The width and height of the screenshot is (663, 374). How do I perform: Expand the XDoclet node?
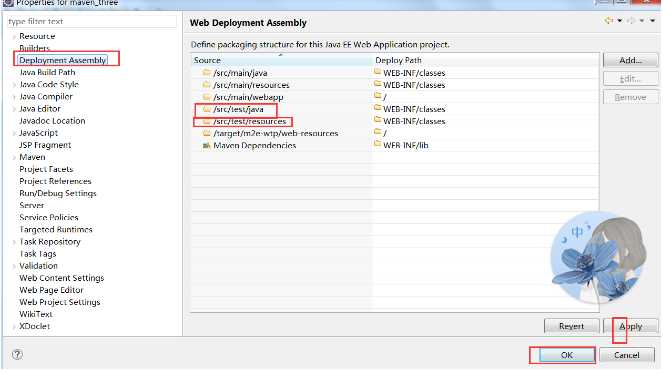point(14,326)
